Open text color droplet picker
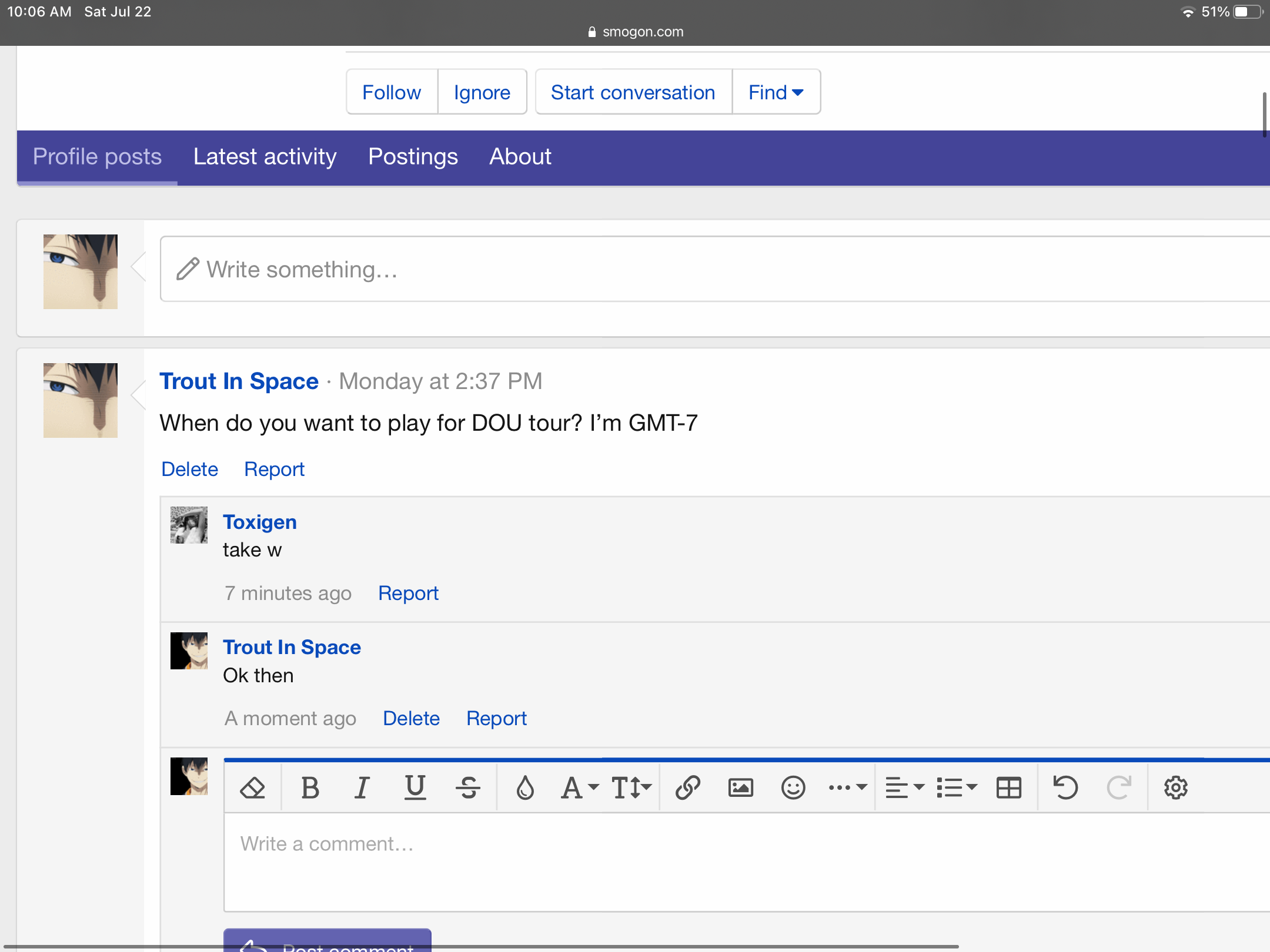This screenshot has height=952, width=1270. point(524,787)
